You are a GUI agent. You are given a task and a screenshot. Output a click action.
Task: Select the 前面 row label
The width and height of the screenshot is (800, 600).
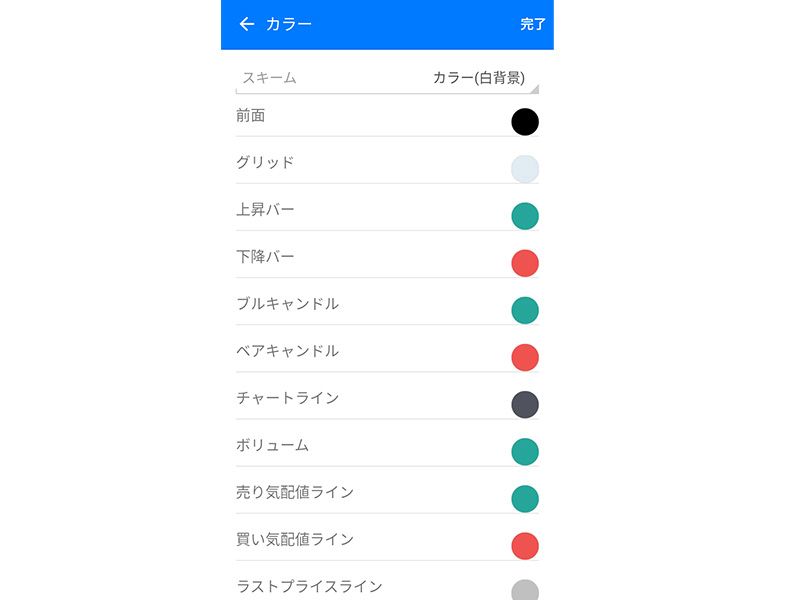pos(251,116)
